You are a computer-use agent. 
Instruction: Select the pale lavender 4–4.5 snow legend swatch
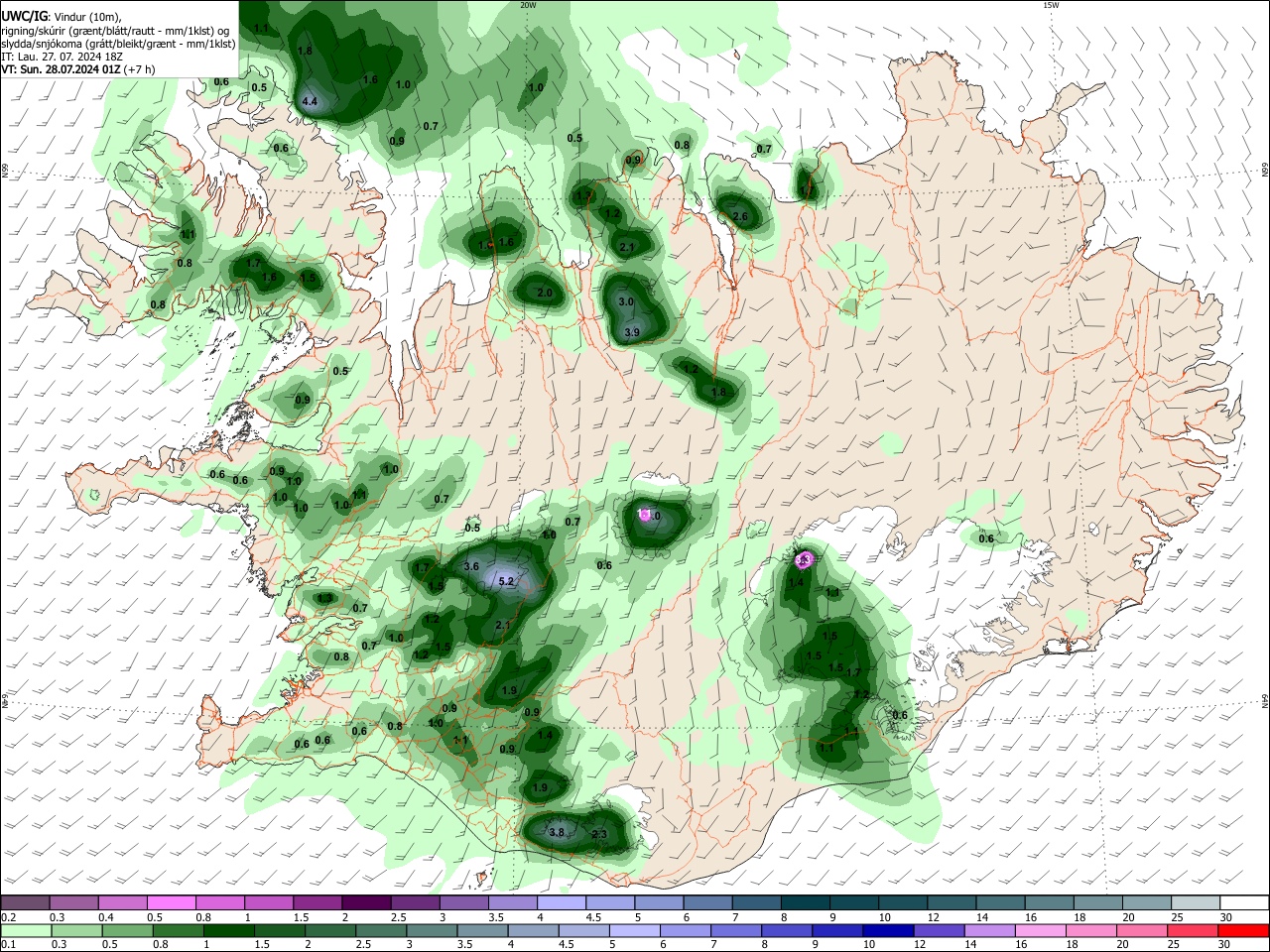pyautogui.click(x=562, y=902)
